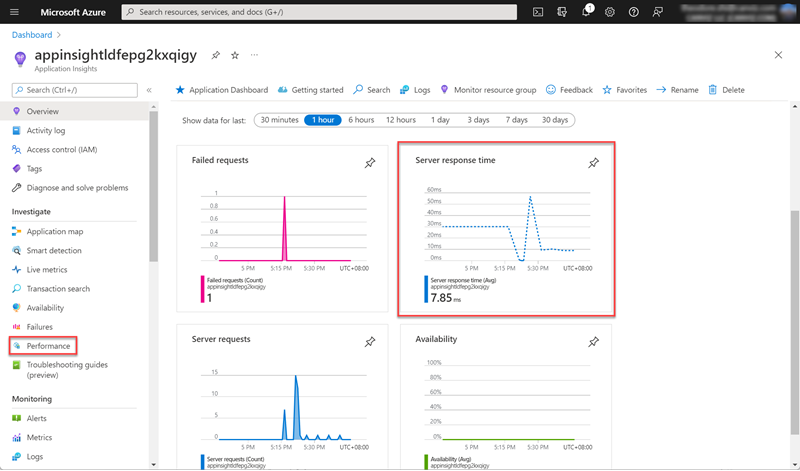The image size is (800, 471).
Task: Open the more options ellipsis near title
Action: coord(254,55)
